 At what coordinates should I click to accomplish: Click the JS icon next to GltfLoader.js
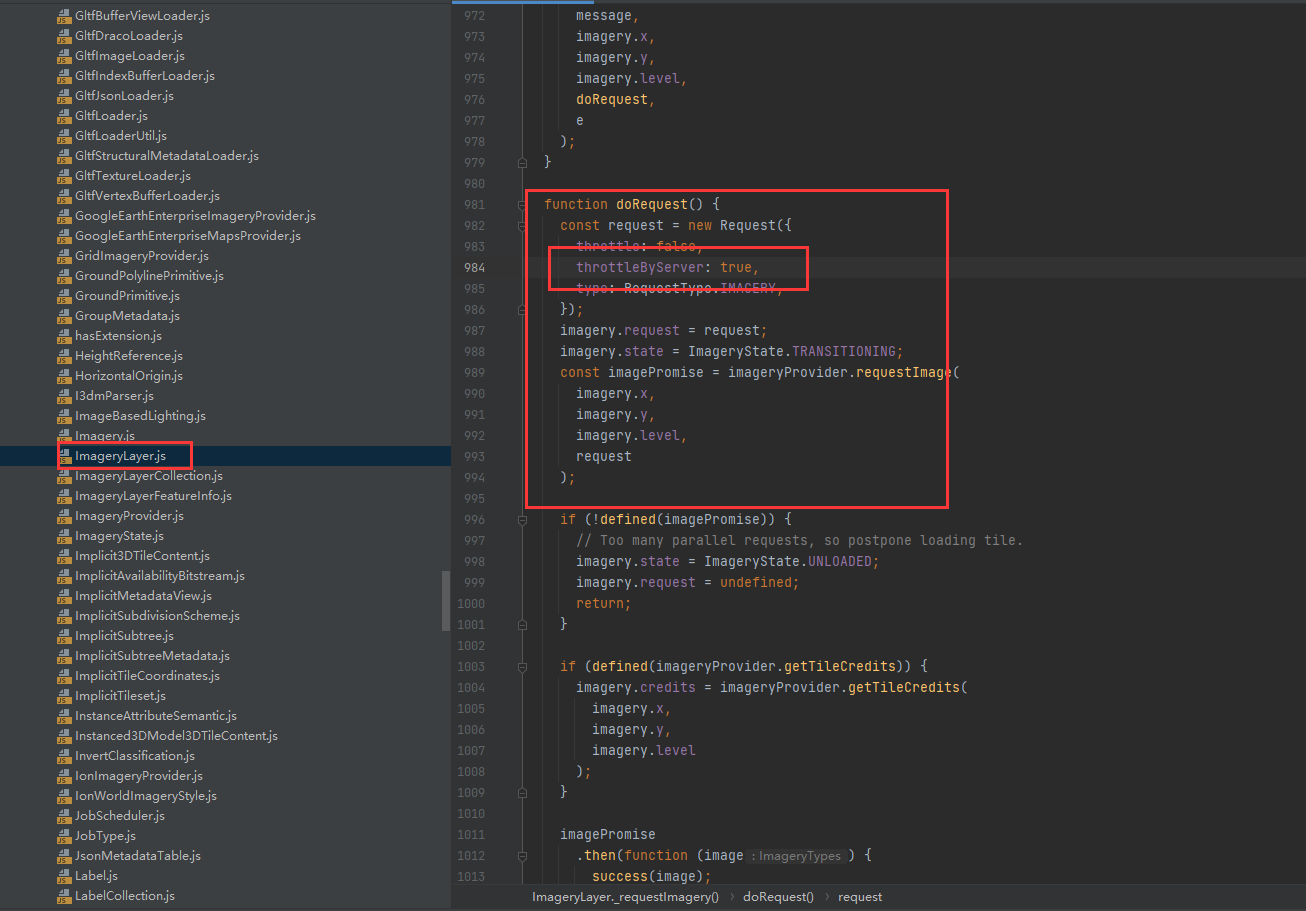tap(65, 117)
